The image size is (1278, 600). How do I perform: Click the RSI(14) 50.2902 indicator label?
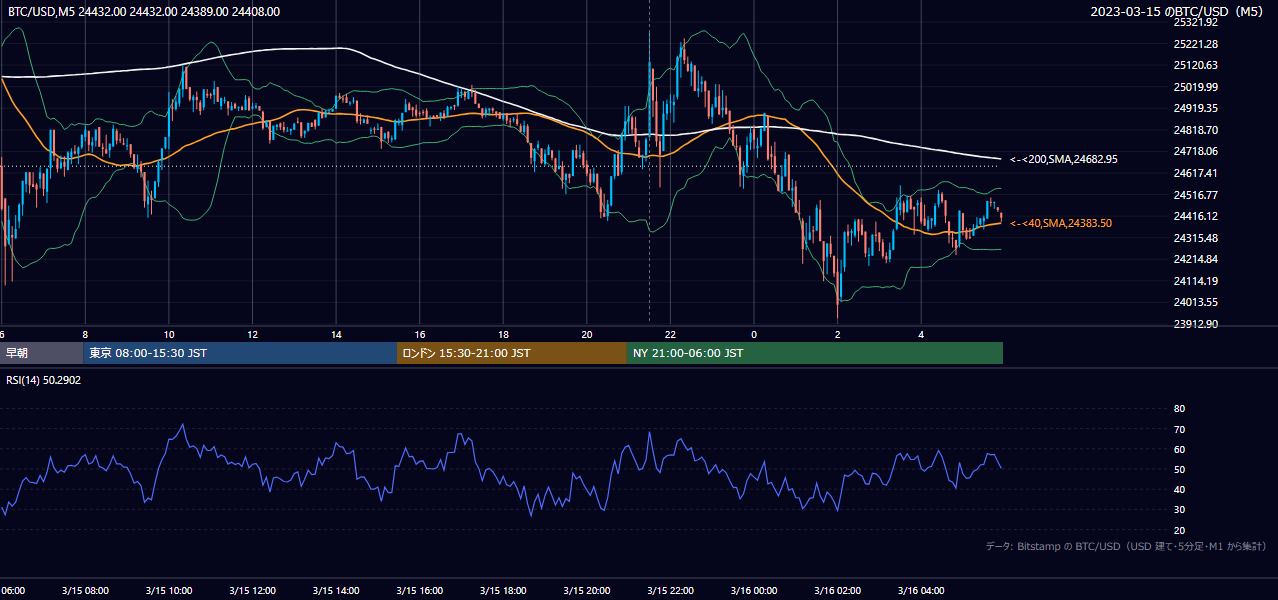click(x=44, y=380)
